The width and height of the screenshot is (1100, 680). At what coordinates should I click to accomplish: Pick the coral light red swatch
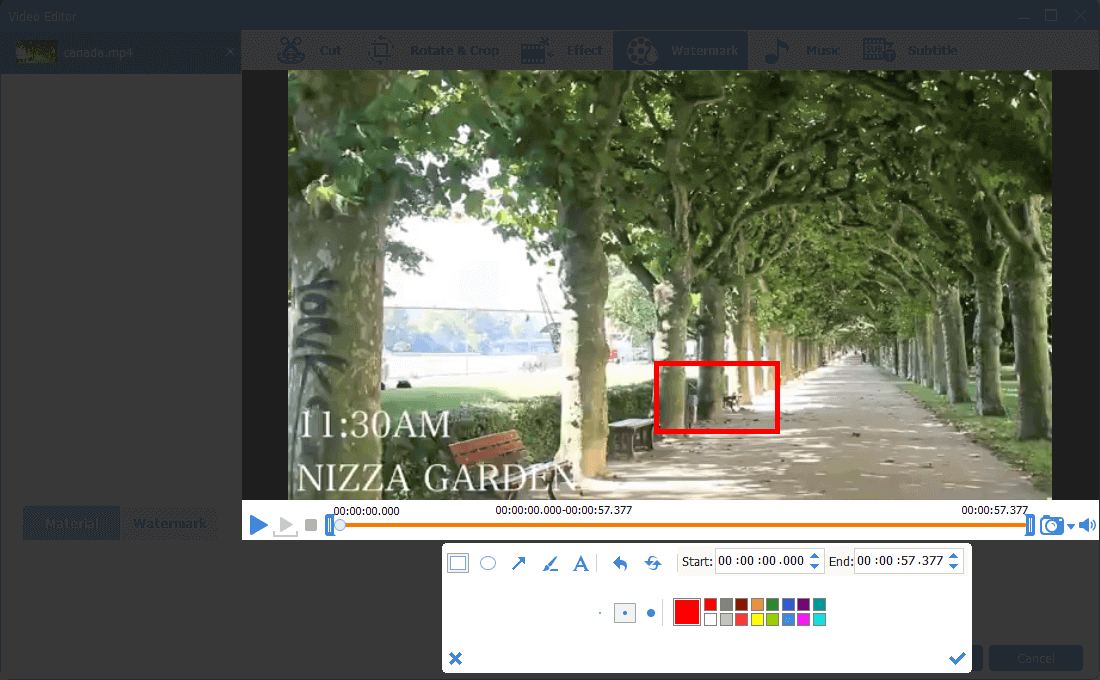click(x=742, y=620)
